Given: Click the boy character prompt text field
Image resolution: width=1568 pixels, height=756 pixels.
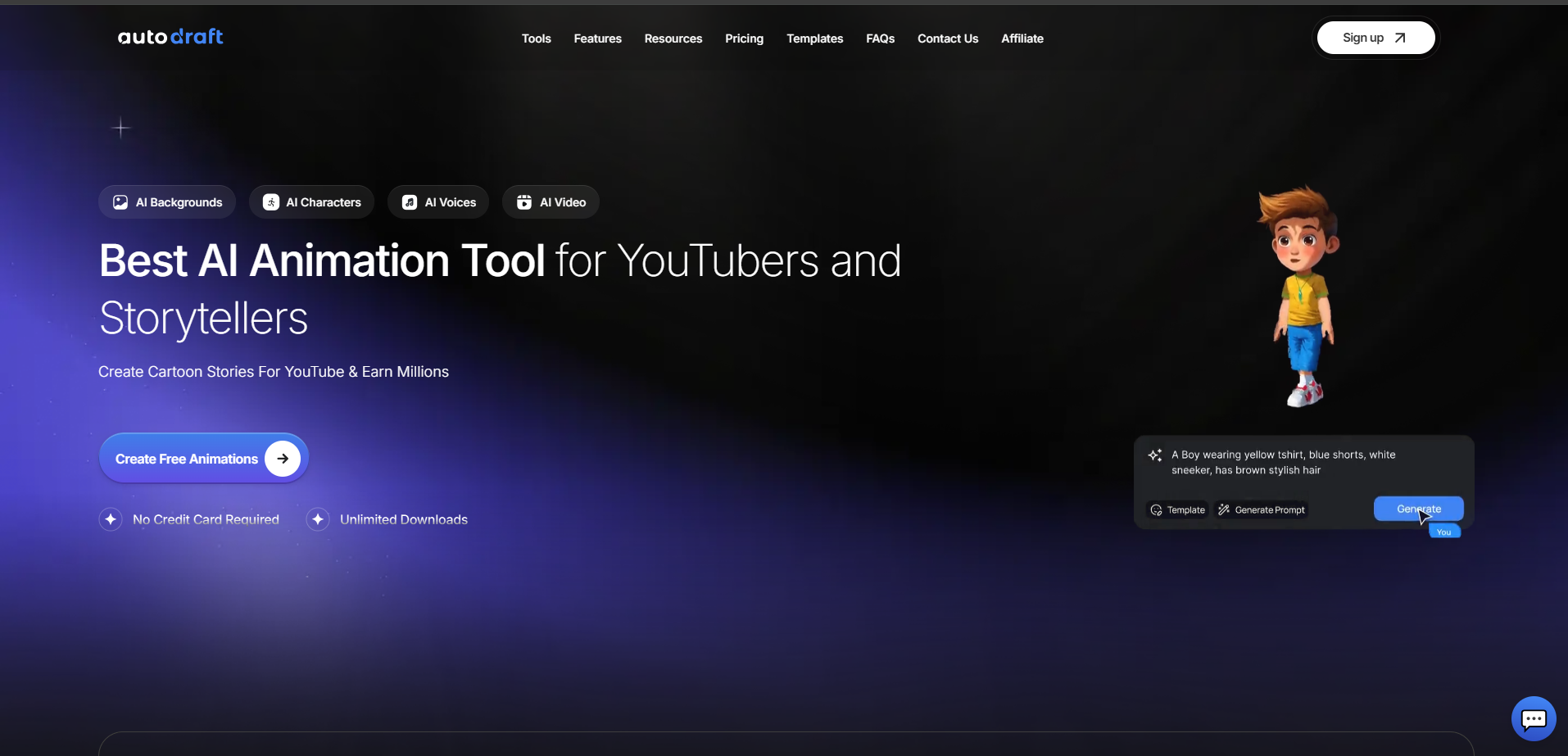Looking at the screenshot, I should (1283, 463).
